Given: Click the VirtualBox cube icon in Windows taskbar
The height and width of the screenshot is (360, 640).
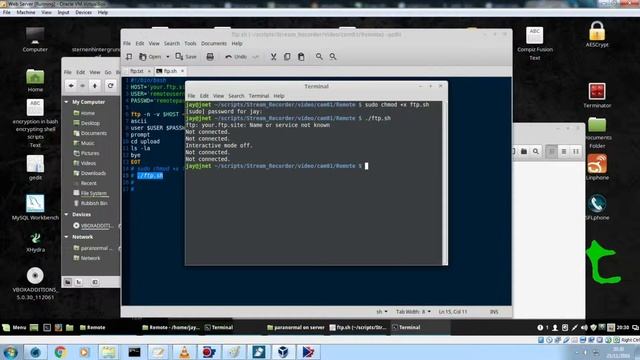Looking at the screenshot, I should pyautogui.click(x=283, y=352).
